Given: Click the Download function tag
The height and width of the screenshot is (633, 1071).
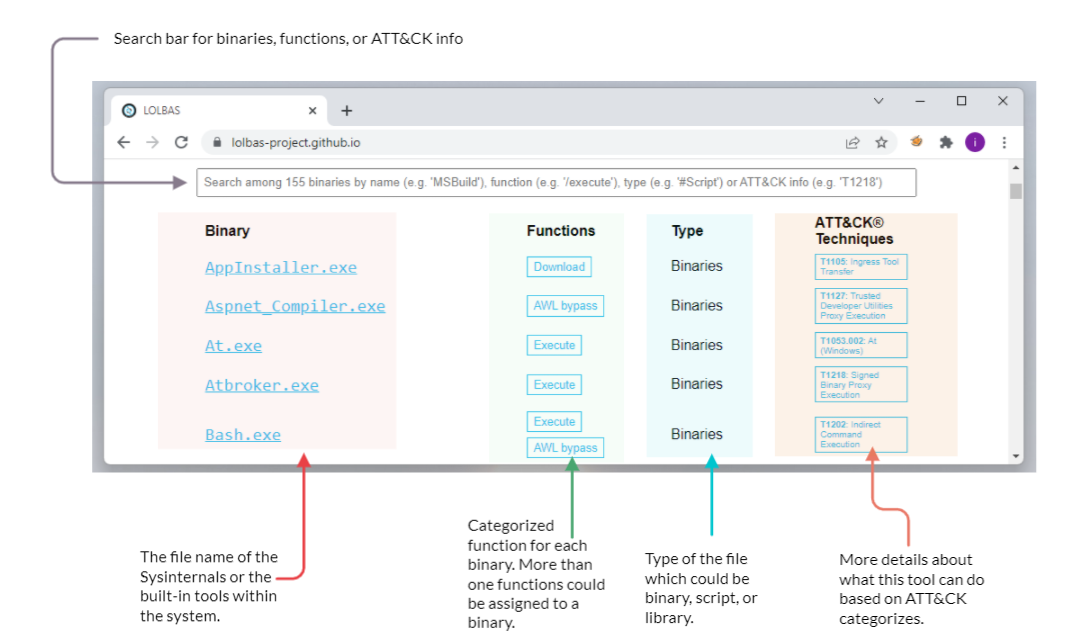Looking at the screenshot, I should point(559,267).
